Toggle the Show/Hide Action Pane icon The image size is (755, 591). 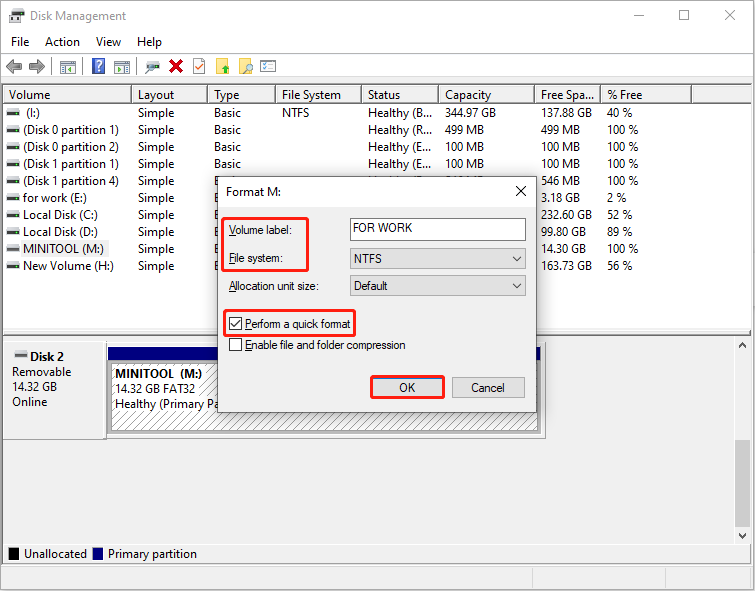122,66
